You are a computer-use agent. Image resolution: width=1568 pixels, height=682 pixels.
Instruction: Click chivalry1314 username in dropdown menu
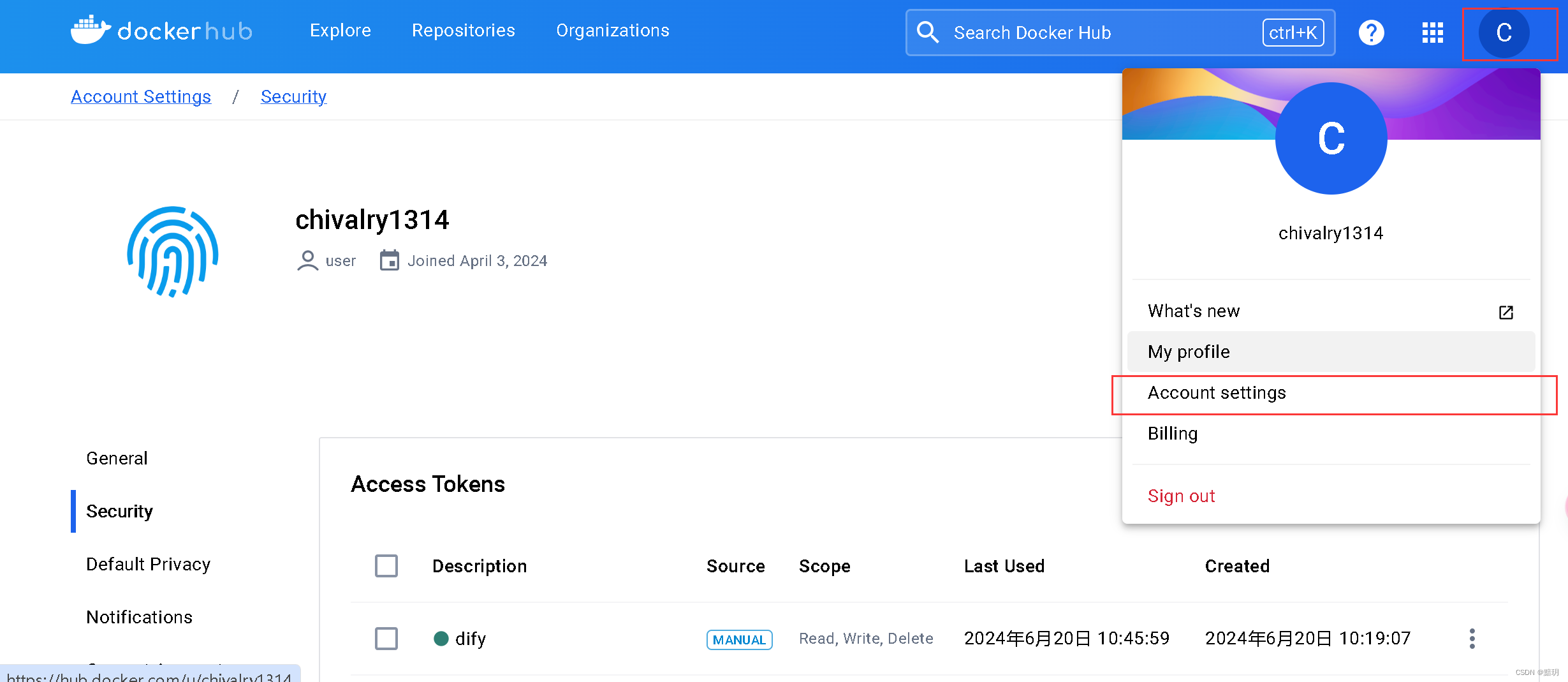1331,234
